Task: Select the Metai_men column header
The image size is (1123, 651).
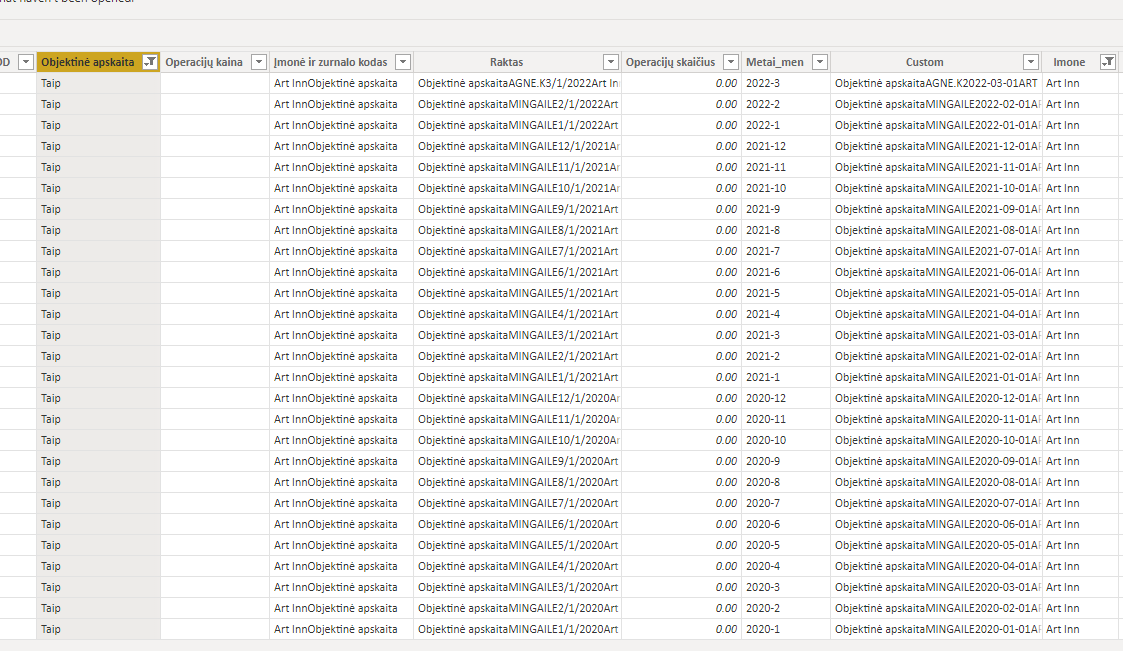Action: pos(775,62)
